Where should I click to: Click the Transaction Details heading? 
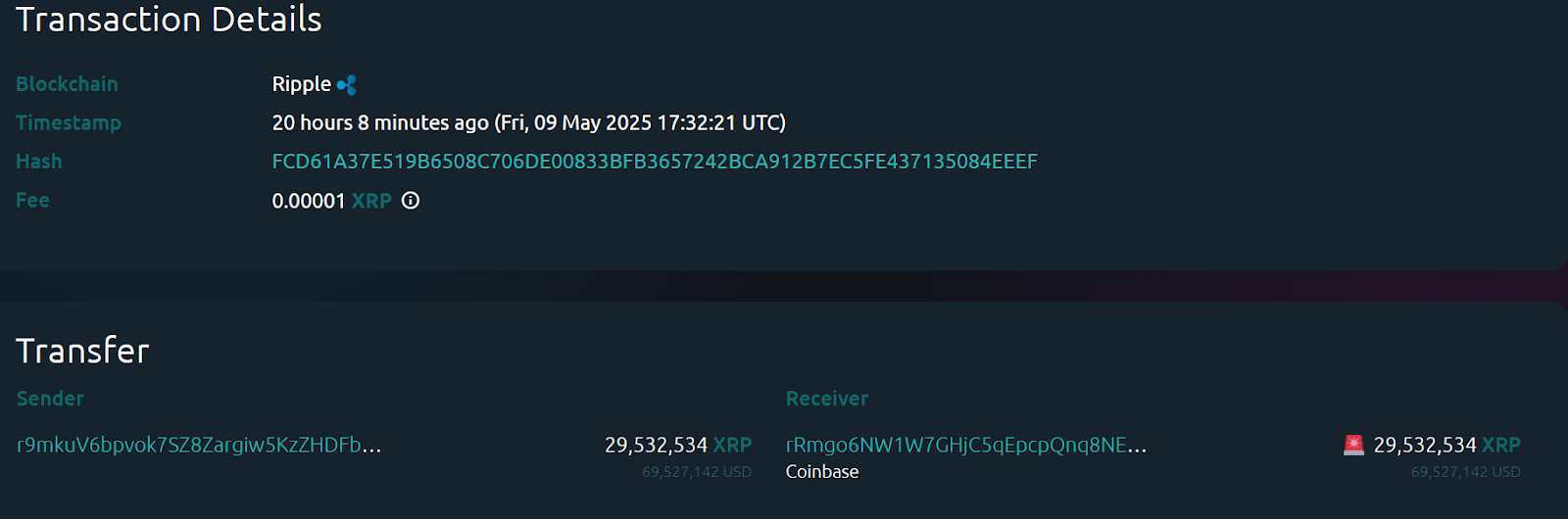[x=169, y=20]
